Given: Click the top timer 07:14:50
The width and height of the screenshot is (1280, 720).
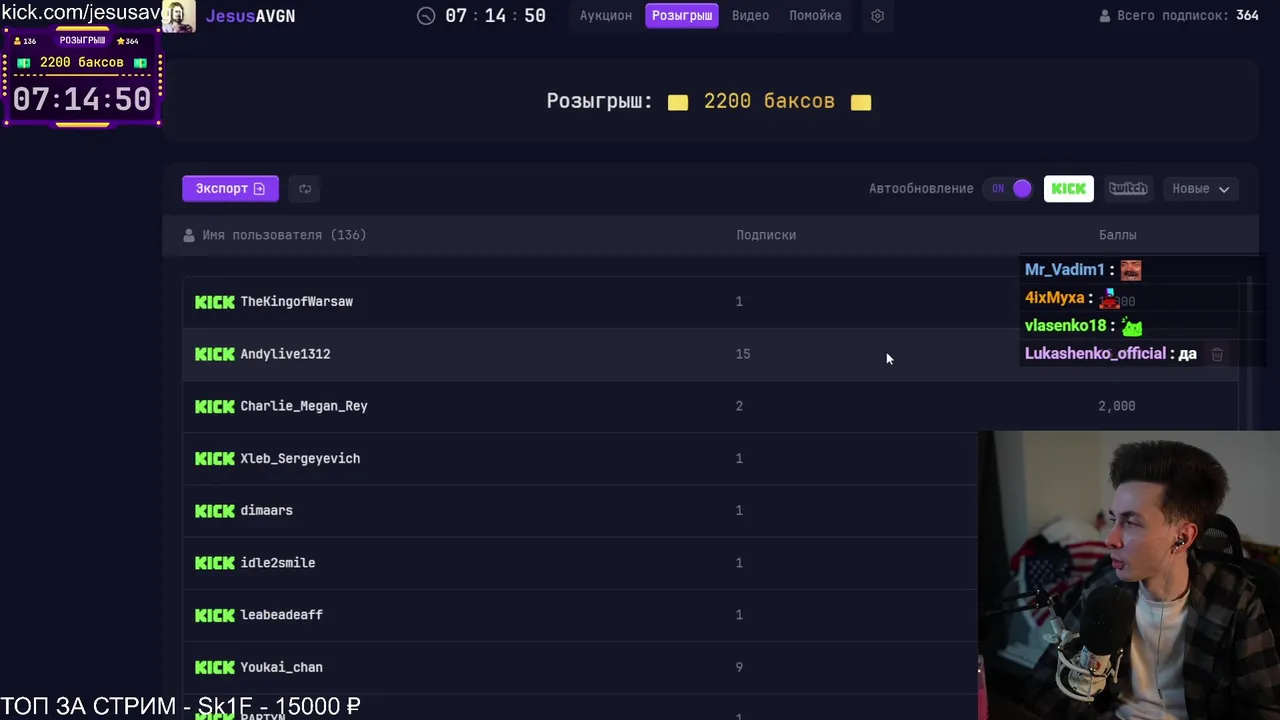Looking at the screenshot, I should 495,16.
